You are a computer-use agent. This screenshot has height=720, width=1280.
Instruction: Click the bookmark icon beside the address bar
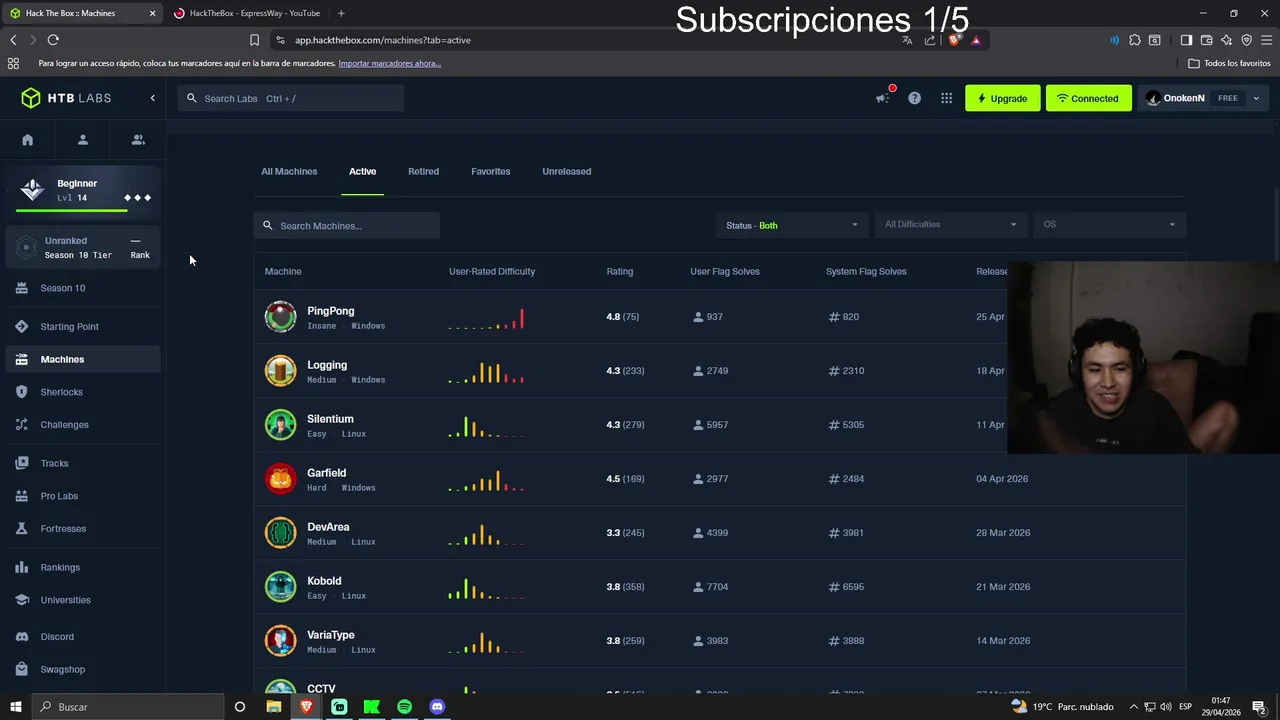pyautogui.click(x=254, y=40)
